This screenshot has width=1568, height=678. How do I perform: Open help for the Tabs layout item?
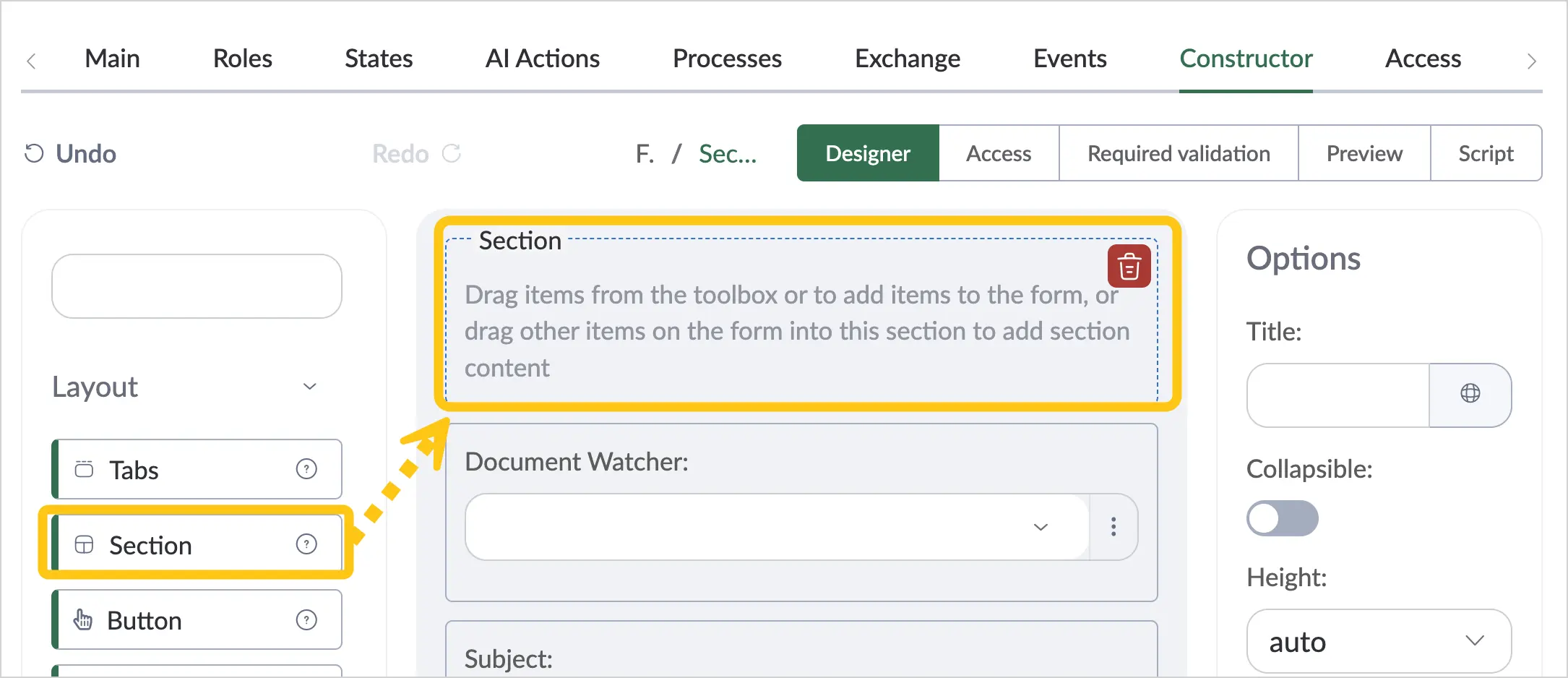(x=306, y=469)
